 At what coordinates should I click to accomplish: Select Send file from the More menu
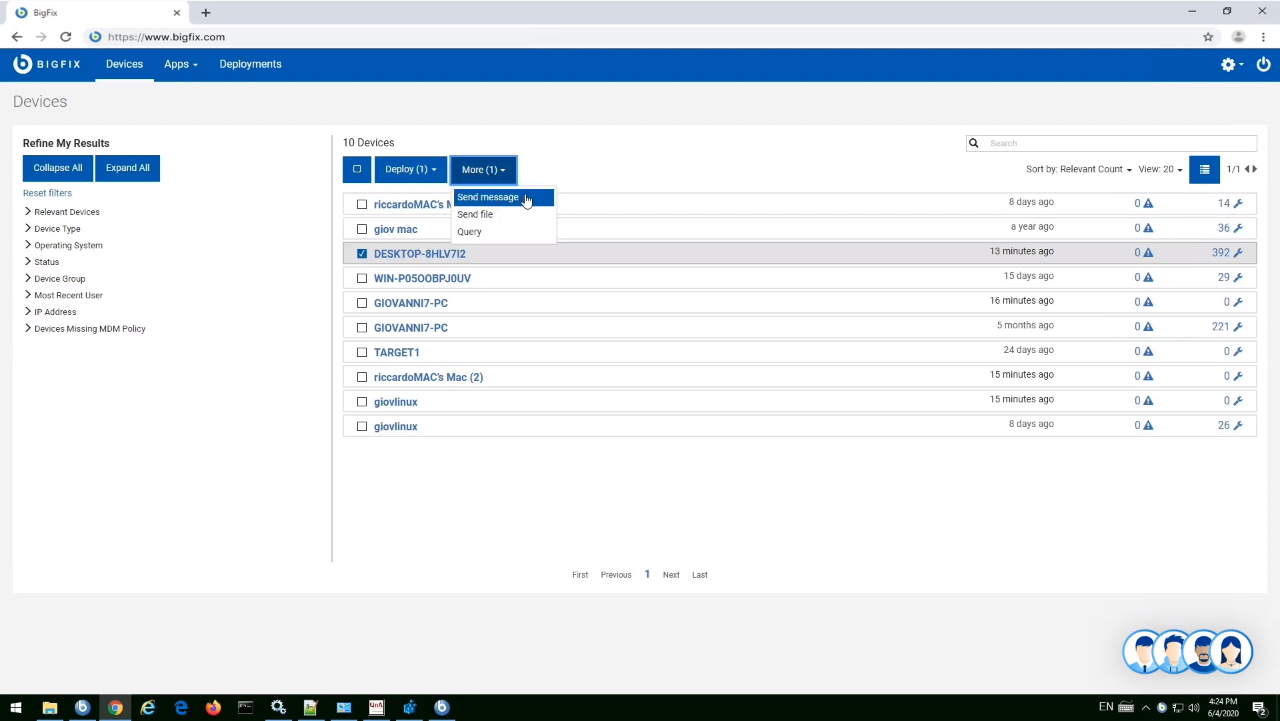pos(475,214)
